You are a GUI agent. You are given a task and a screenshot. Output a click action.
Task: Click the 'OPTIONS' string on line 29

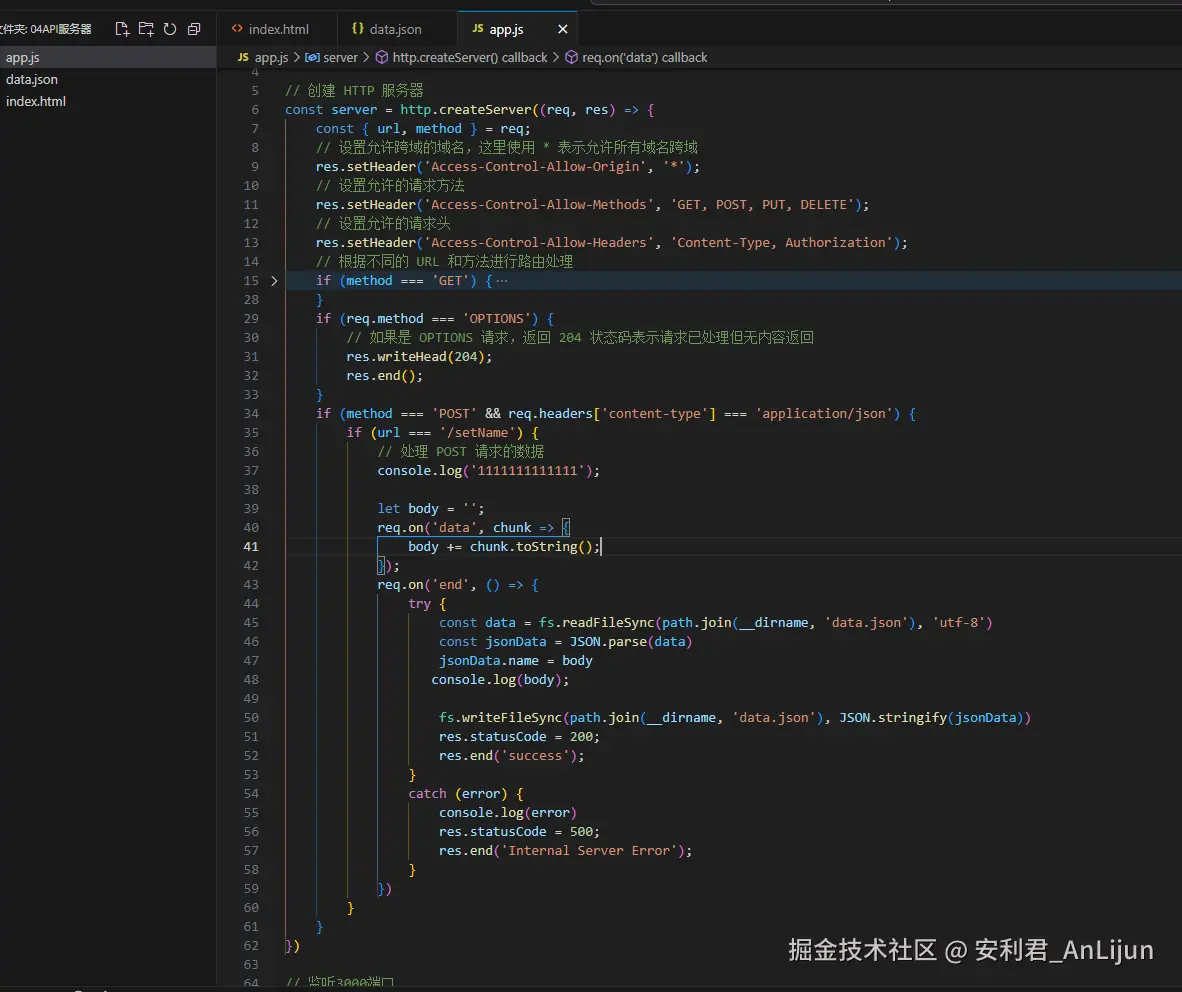tap(496, 319)
